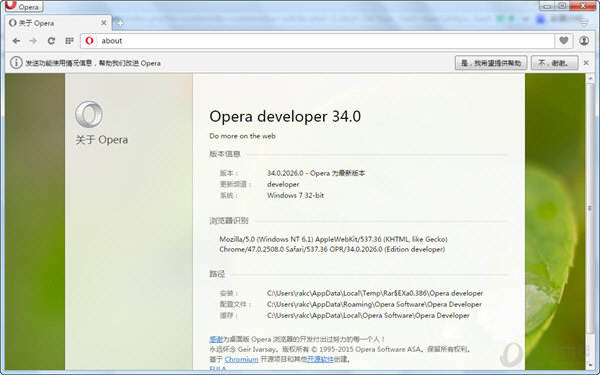Click the scrollbar down arrow
Image resolution: width=600 pixels, height=375 pixels.
(x=590, y=365)
